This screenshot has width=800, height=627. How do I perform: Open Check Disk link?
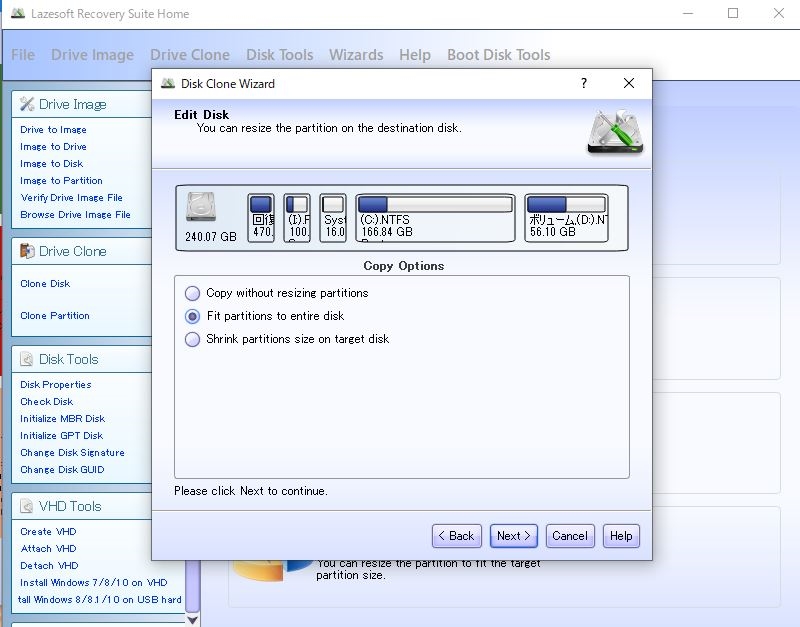coord(46,402)
